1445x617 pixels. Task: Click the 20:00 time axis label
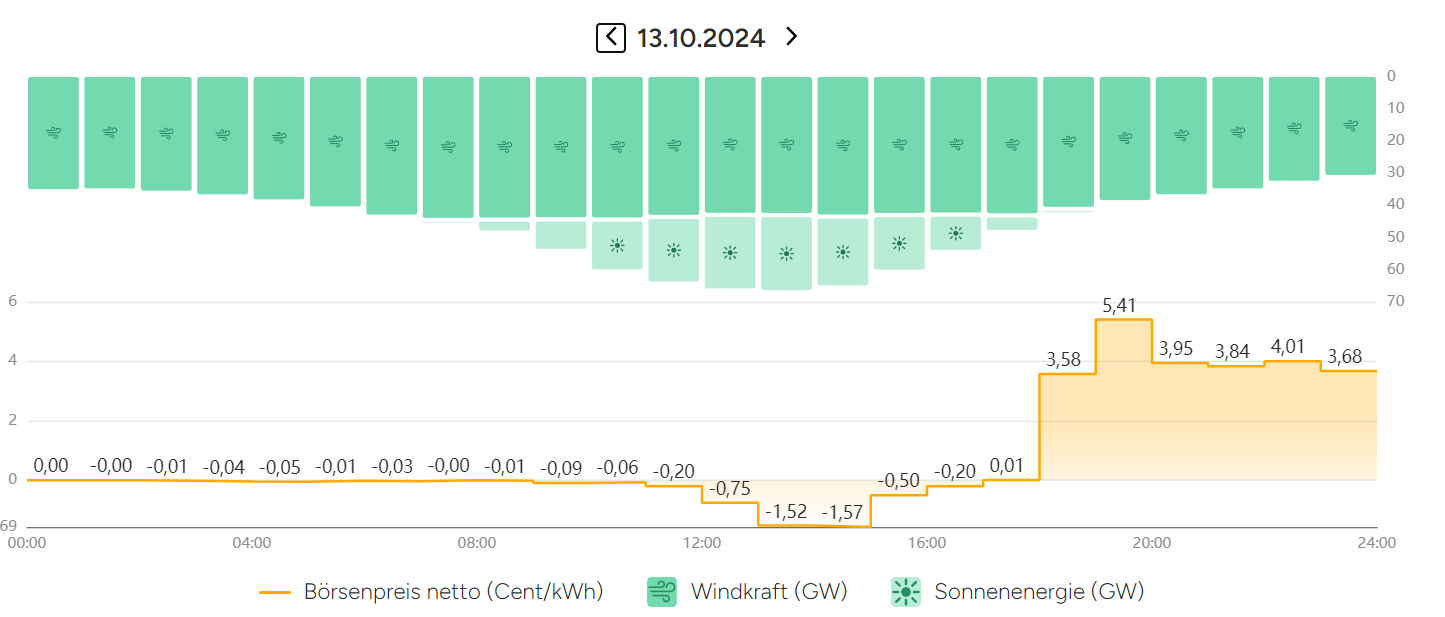coord(1152,543)
